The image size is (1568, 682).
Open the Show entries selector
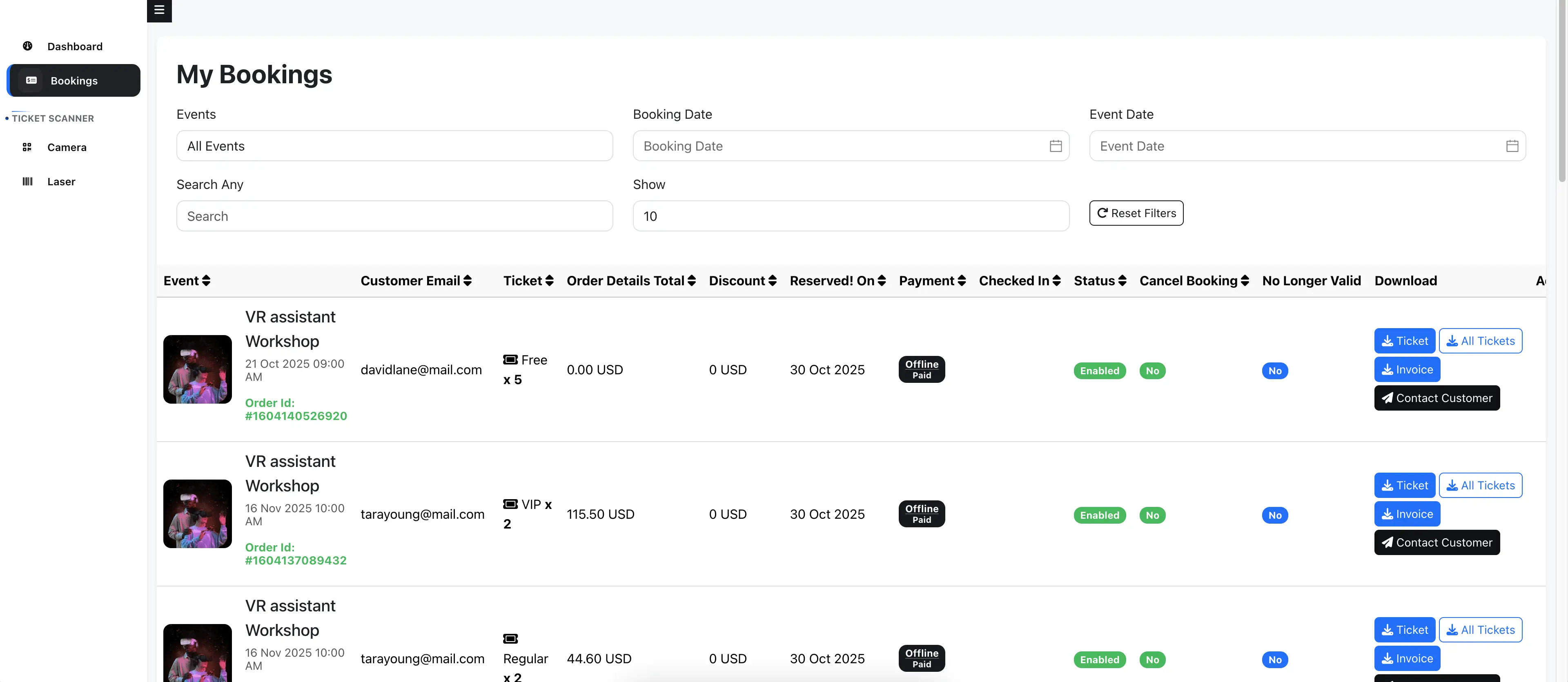850,216
